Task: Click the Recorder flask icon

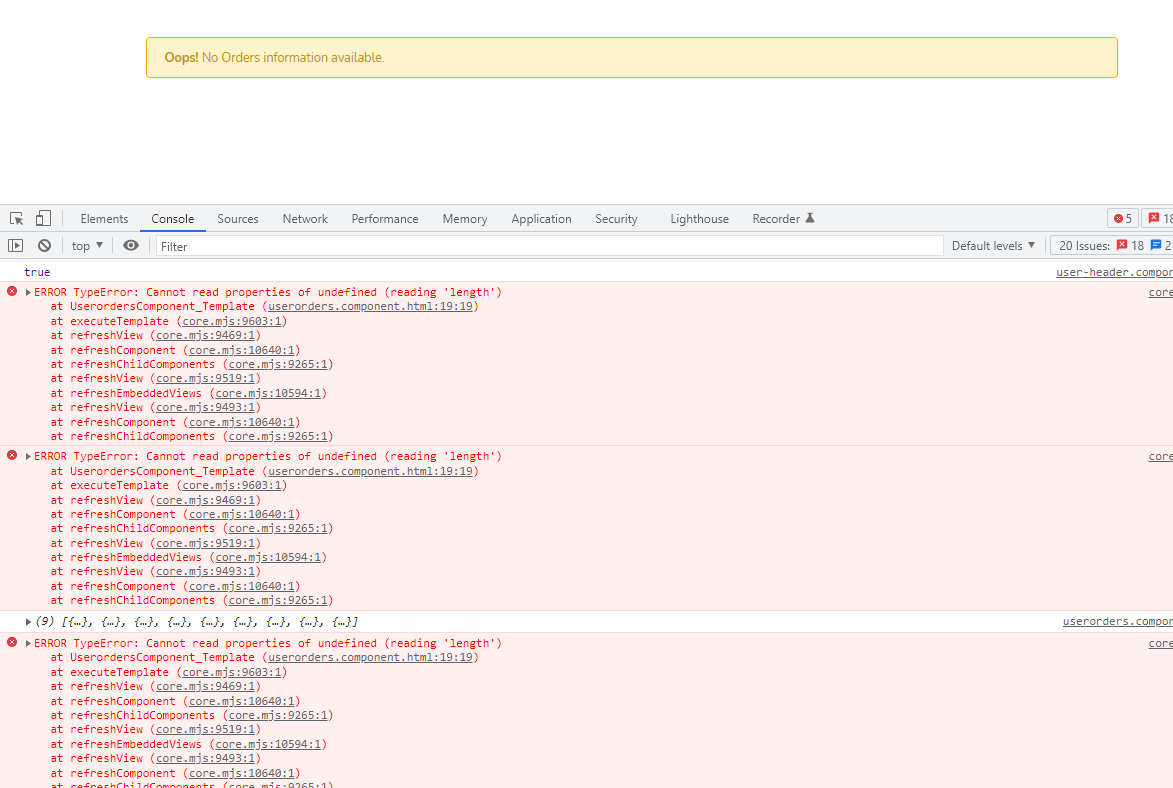Action: 809,219
